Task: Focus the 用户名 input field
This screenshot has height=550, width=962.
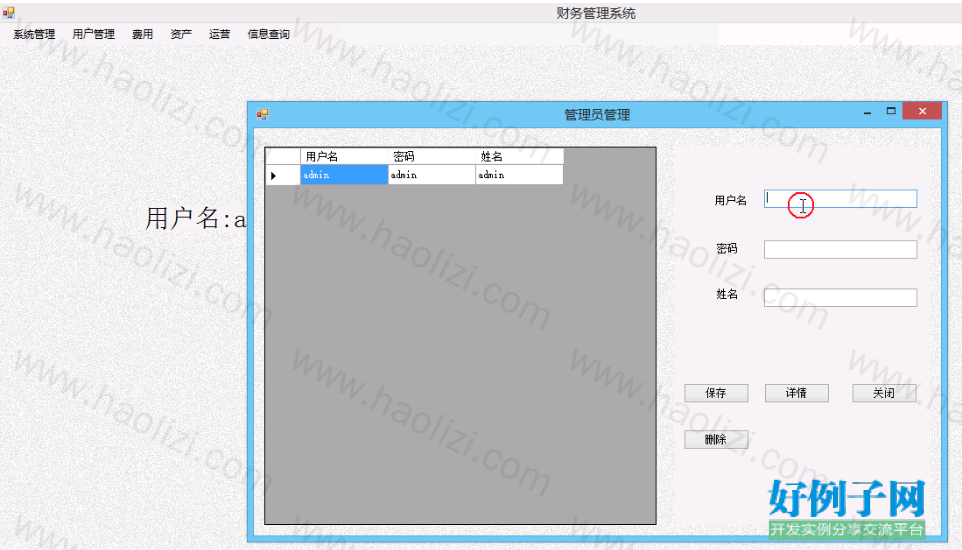Action: (841, 199)
